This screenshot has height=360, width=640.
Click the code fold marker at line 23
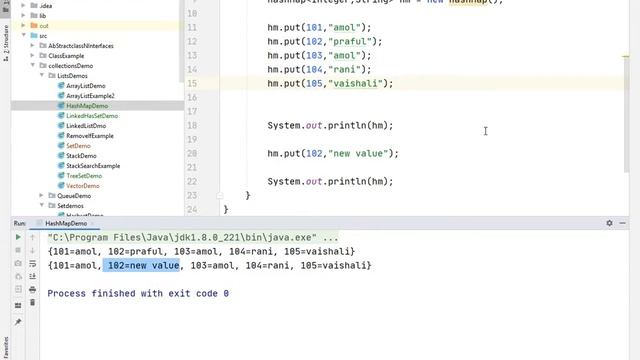[220, 196]
